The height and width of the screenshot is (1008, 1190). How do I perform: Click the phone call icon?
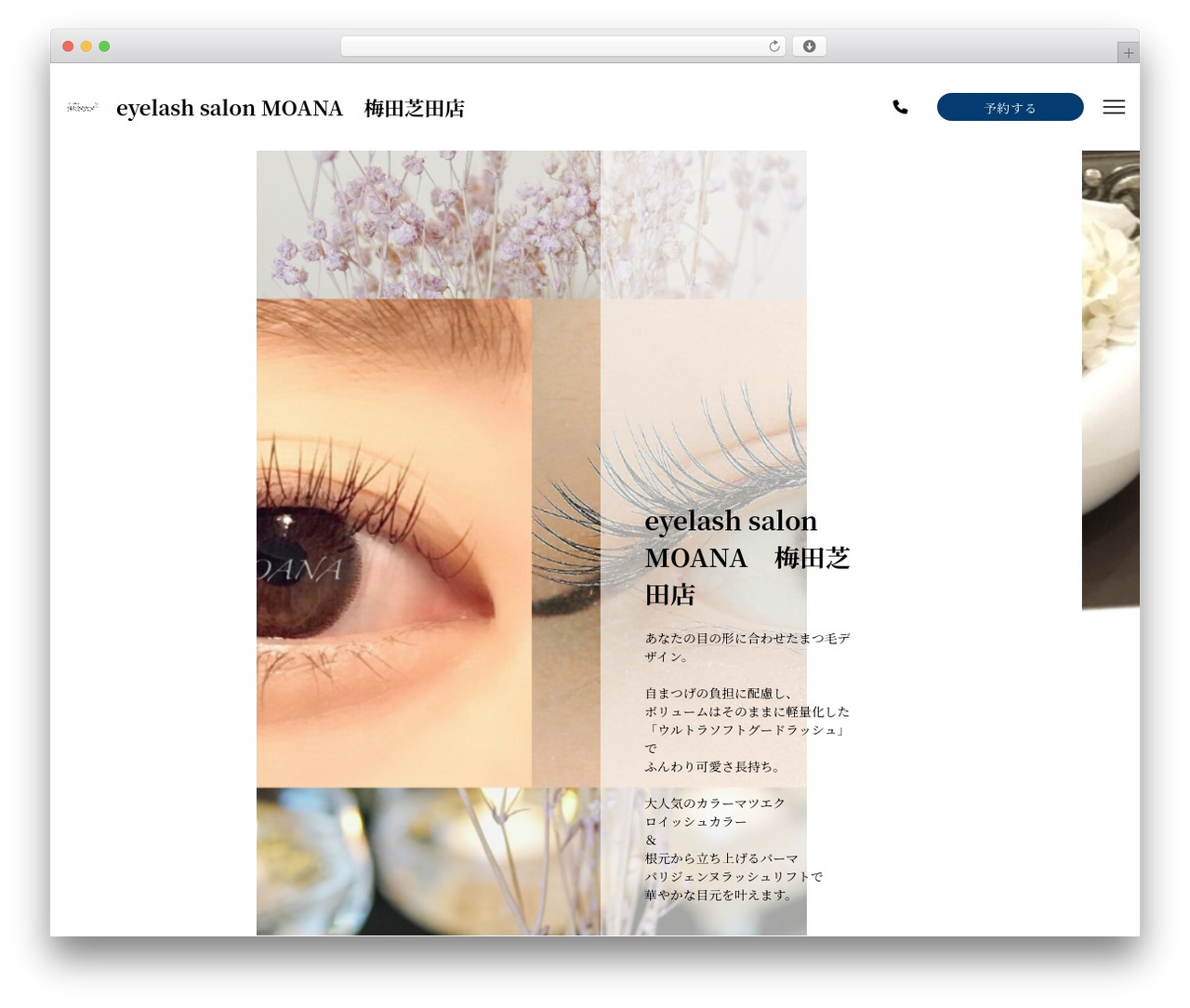tap(900, 107)
